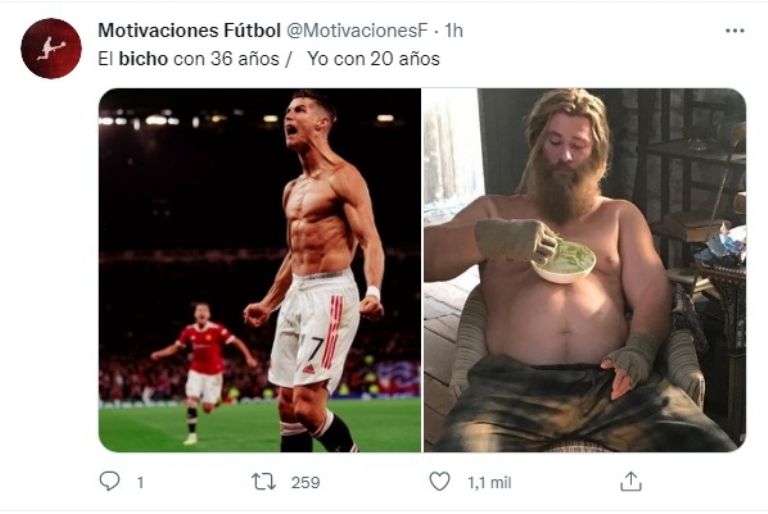Like the tweet with the heart icon
This screenshot has width=768, height=514.
tap(440, 482)
